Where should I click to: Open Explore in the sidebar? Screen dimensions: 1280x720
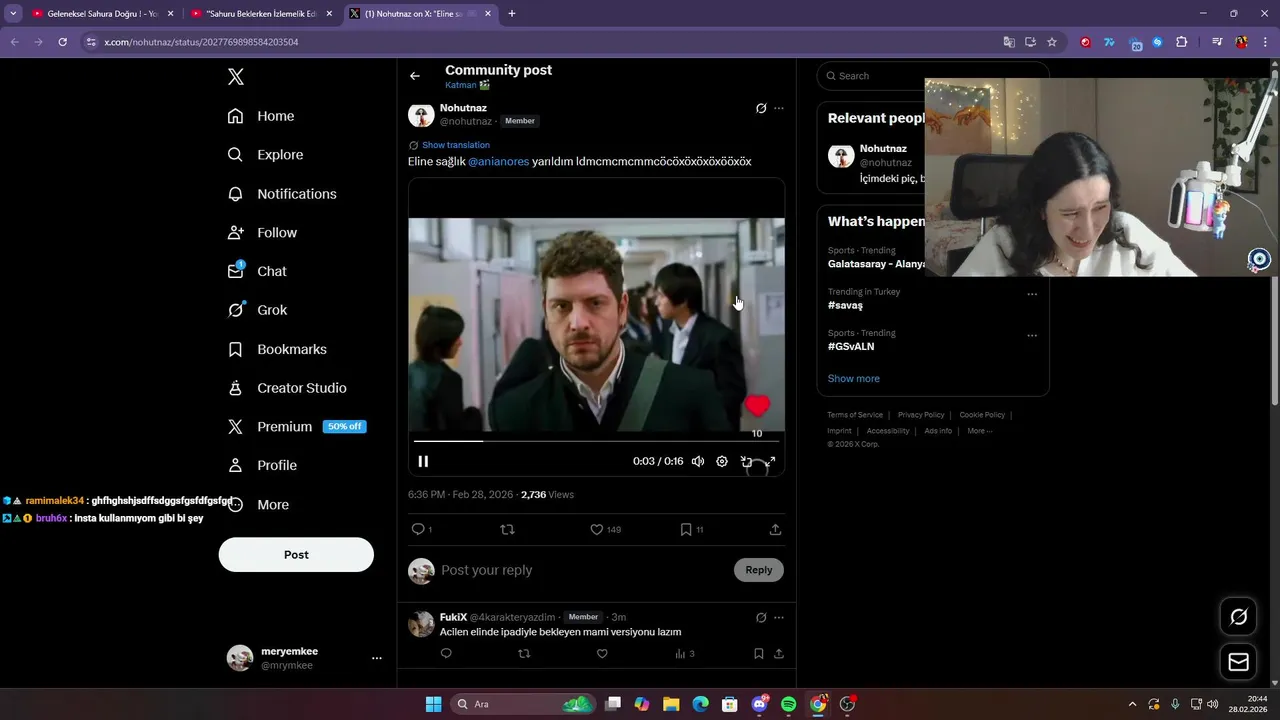tap(265, 155)
